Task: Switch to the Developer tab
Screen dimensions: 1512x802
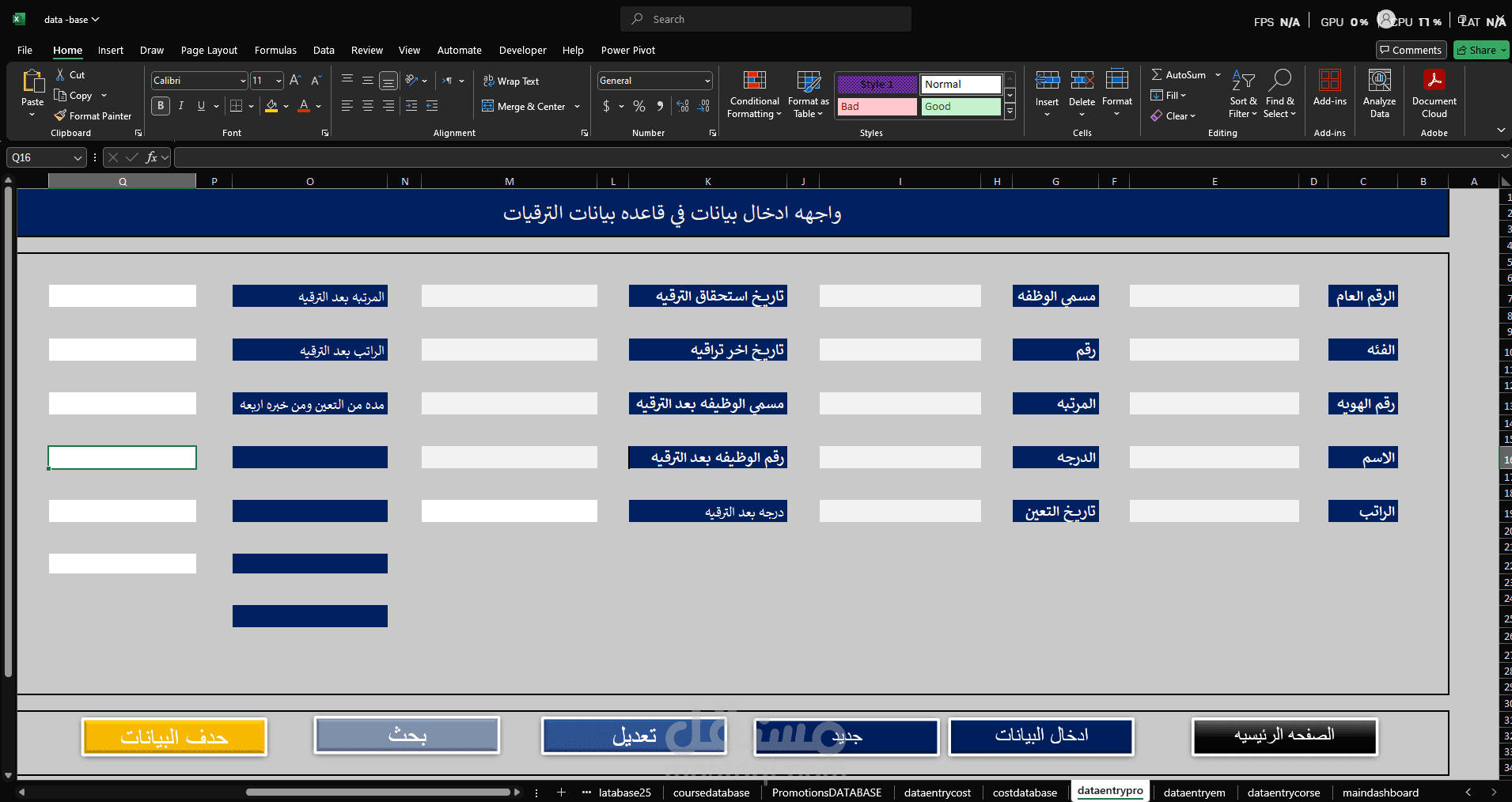Action: (522, 50)
